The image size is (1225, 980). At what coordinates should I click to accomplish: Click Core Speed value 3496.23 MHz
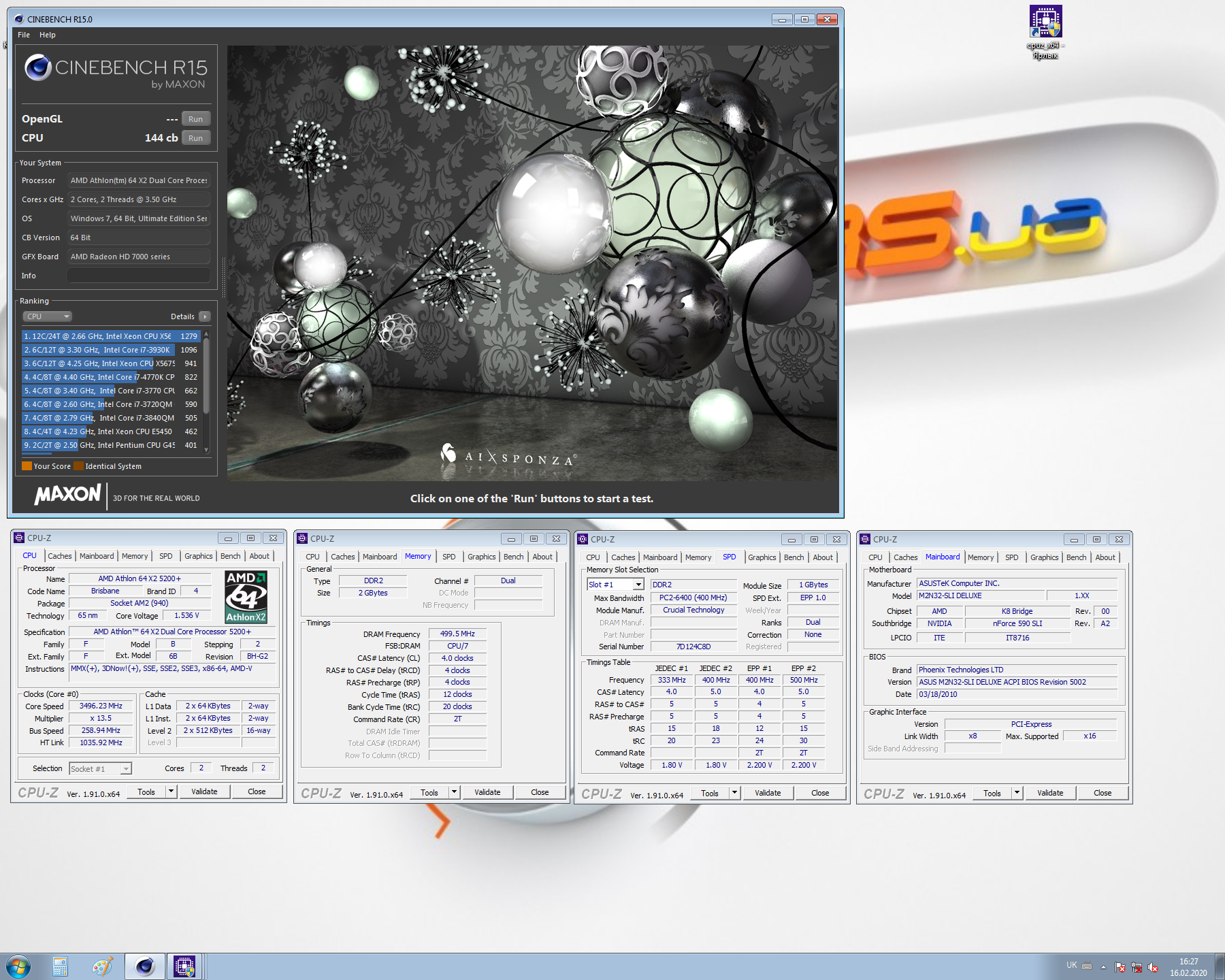pyautogui.click(x=101, y=706)
